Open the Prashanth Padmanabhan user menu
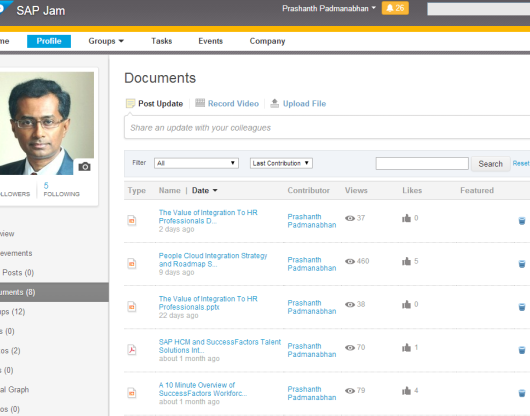 329,8
